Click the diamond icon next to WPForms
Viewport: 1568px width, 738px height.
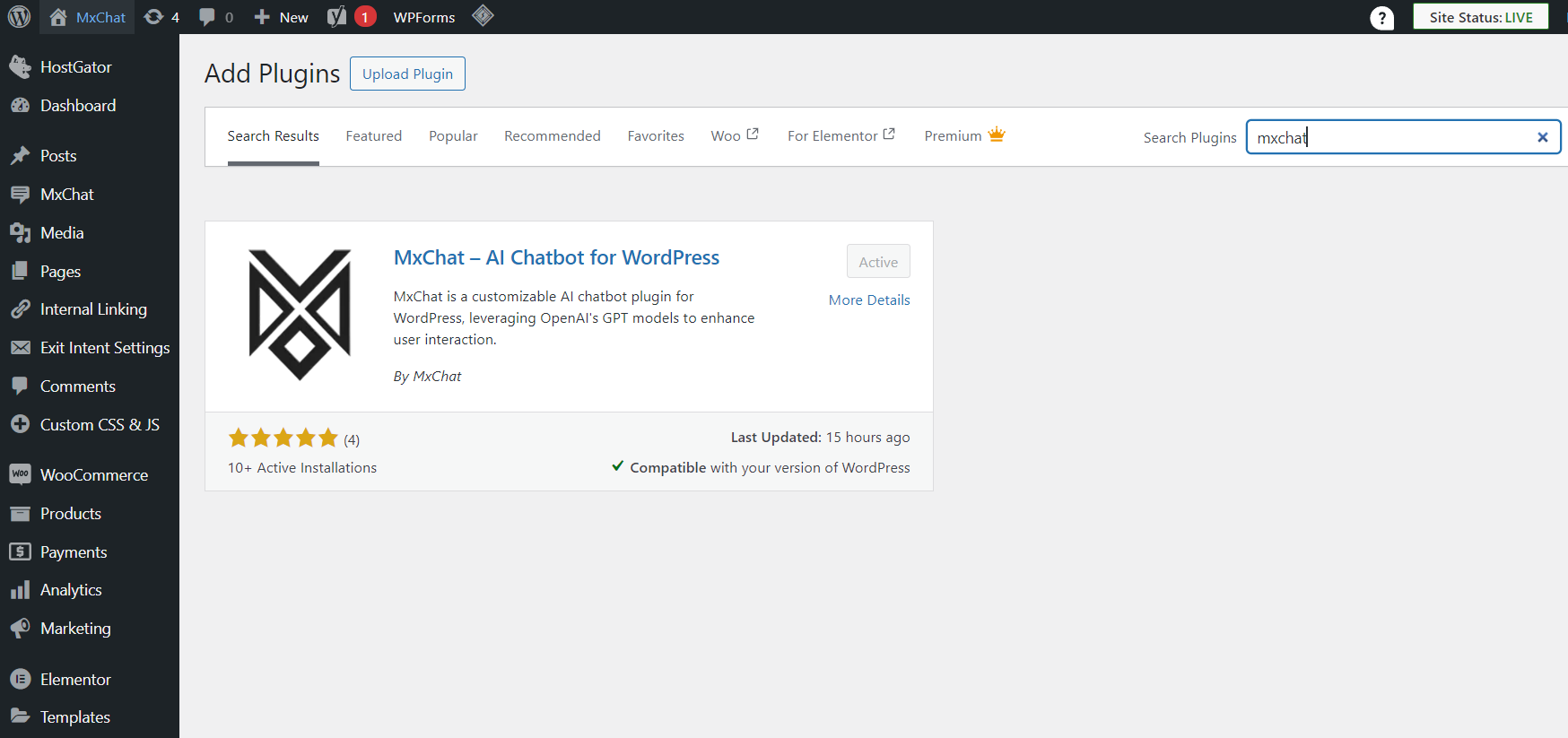click(483, 16)
